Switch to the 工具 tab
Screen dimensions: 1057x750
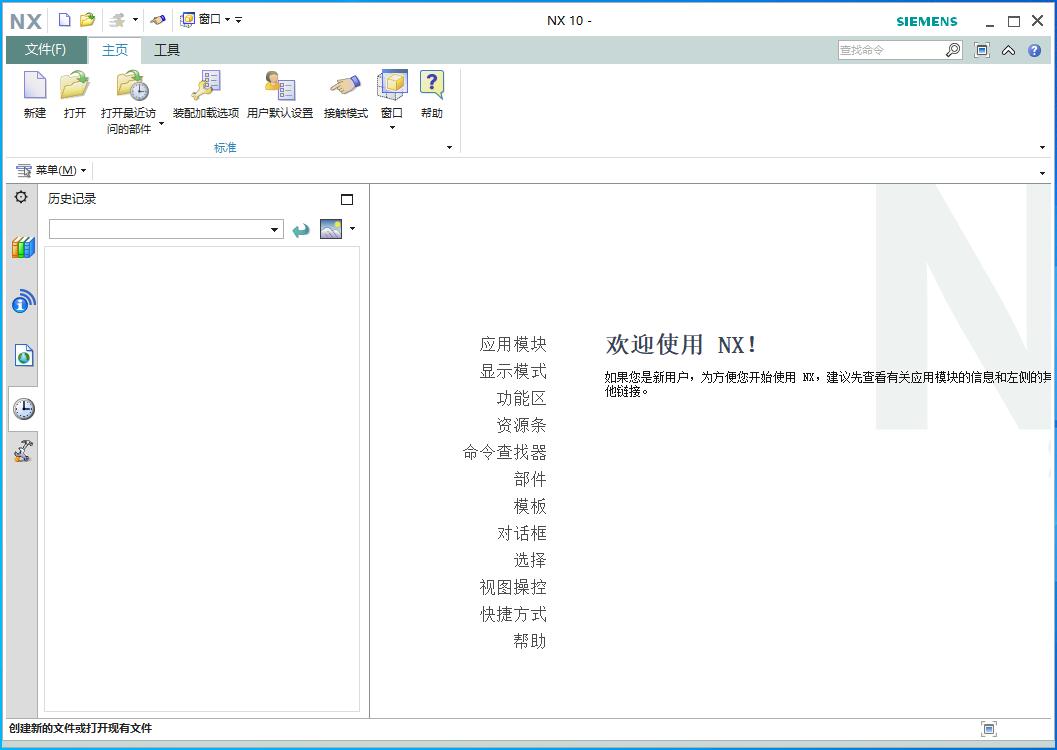click(167, 50)
